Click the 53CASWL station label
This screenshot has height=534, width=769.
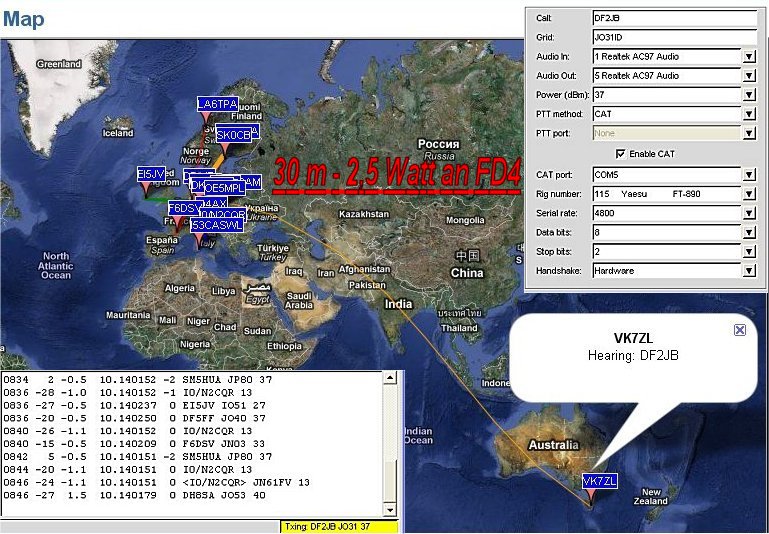pyautogui.click(x=217, y=225)
